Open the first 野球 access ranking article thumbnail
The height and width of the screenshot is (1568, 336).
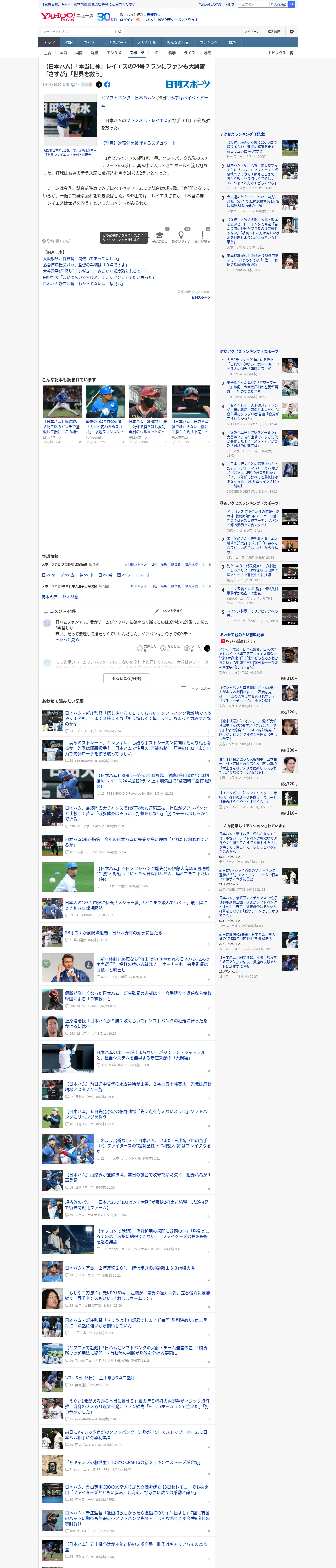pos(290,147)
